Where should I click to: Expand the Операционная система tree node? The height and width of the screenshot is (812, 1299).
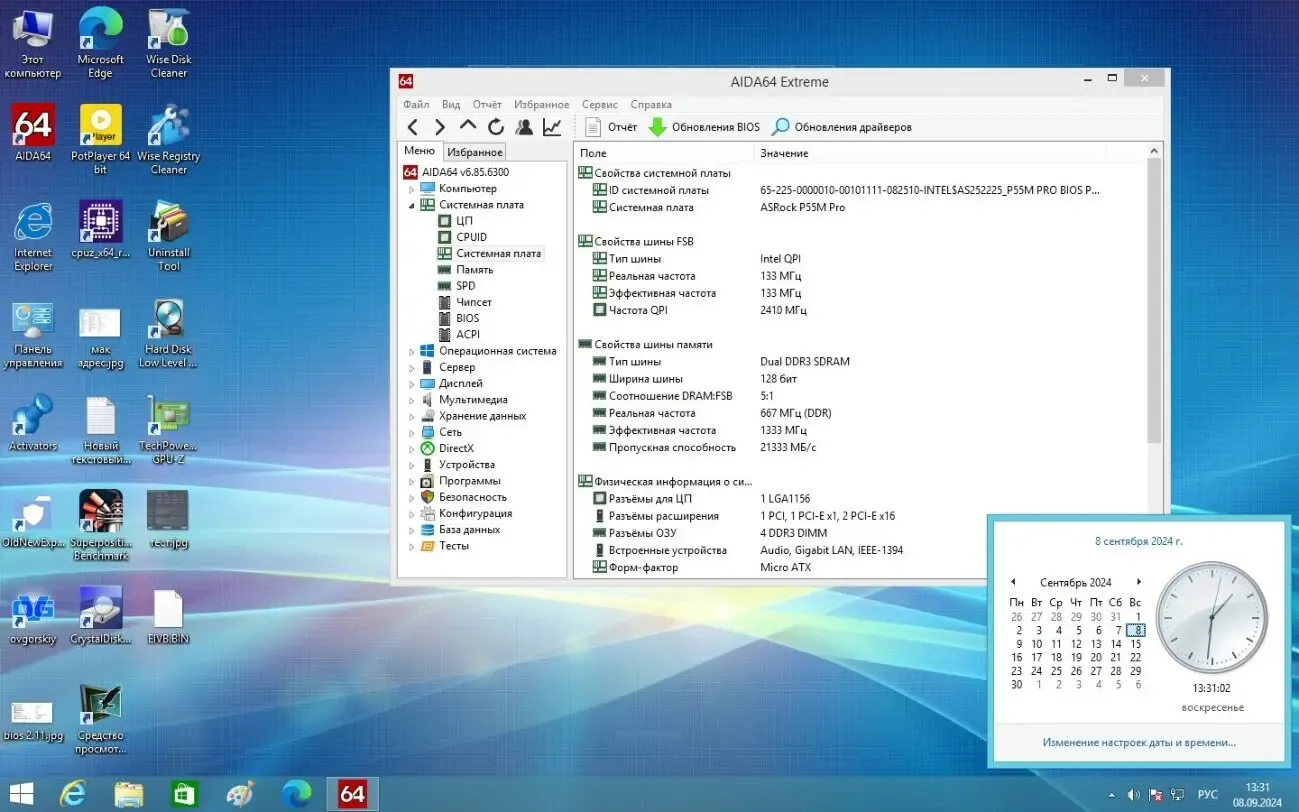tap(411, 352)
